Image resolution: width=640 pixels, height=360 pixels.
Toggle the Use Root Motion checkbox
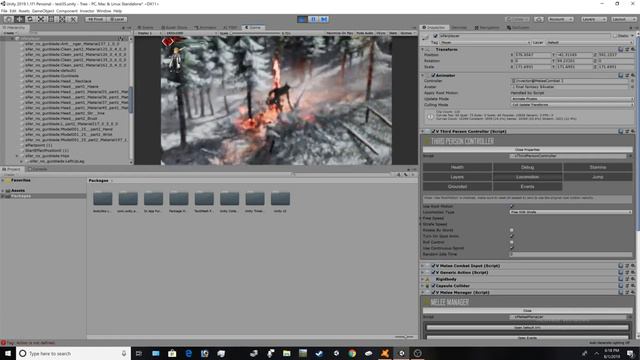click(512, 207)
